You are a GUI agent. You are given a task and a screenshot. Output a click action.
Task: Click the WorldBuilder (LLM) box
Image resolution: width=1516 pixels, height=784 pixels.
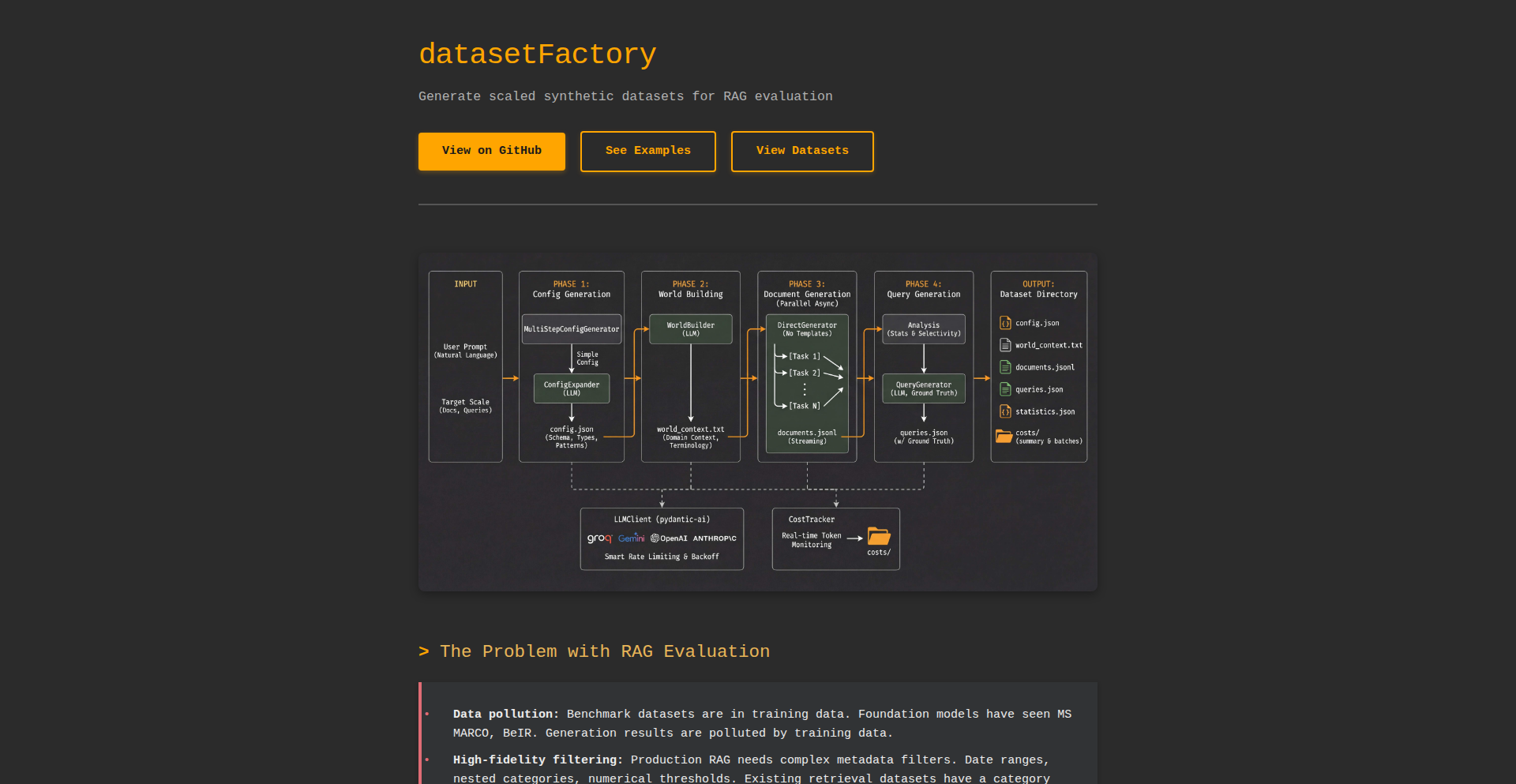[691, 329]
